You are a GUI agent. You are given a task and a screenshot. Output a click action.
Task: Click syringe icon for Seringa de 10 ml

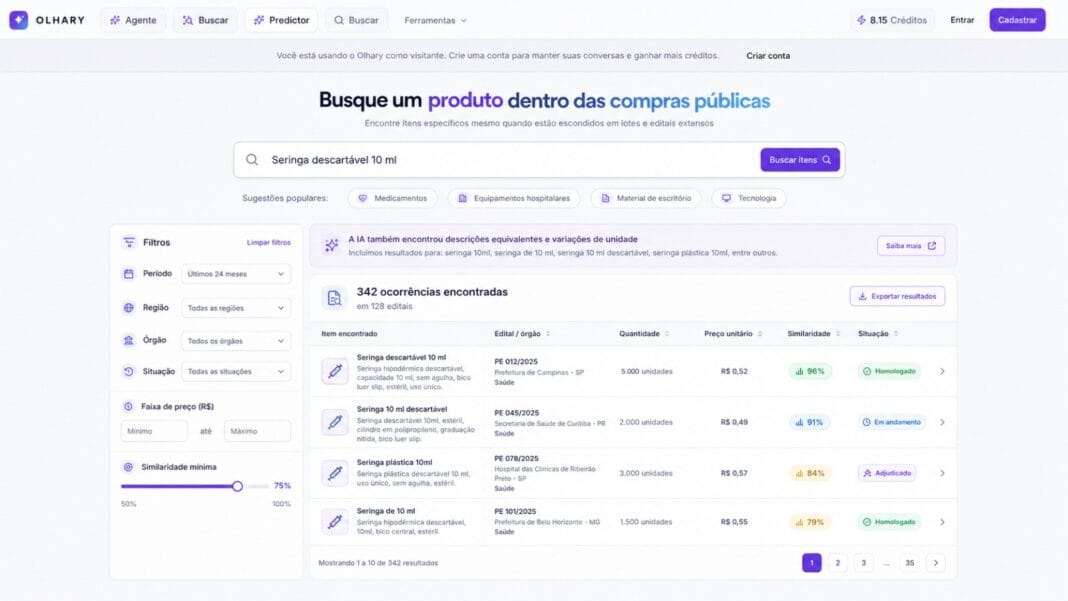(x=334, y=522)
